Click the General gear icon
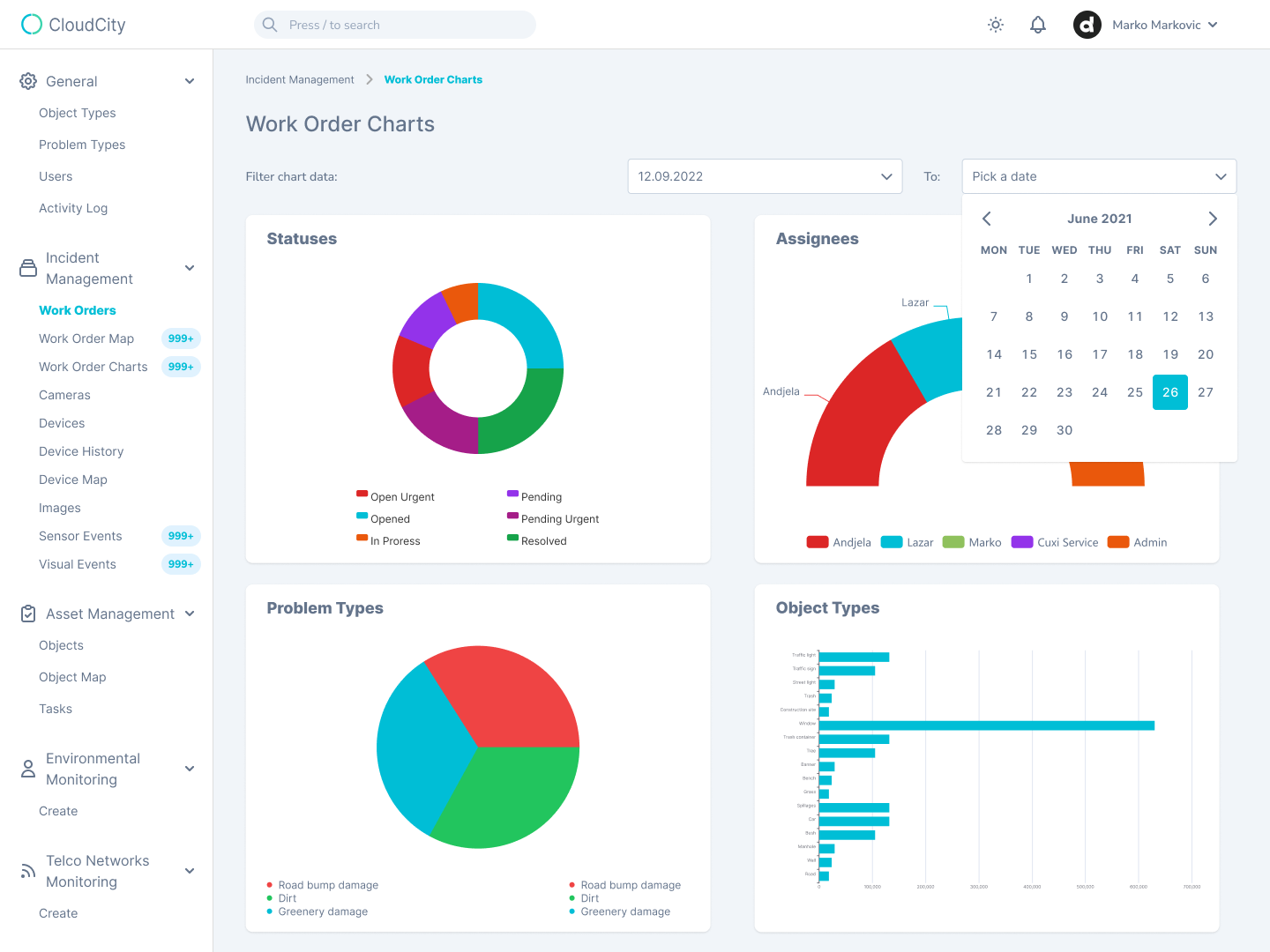The height and width of the screenshot is (952, 1270). tap(28, 81)
